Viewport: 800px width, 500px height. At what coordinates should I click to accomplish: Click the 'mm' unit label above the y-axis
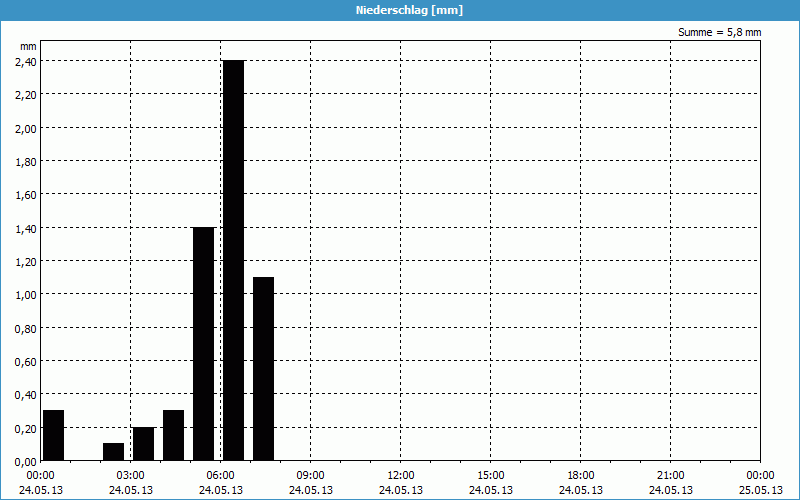[x=28, y=46]
